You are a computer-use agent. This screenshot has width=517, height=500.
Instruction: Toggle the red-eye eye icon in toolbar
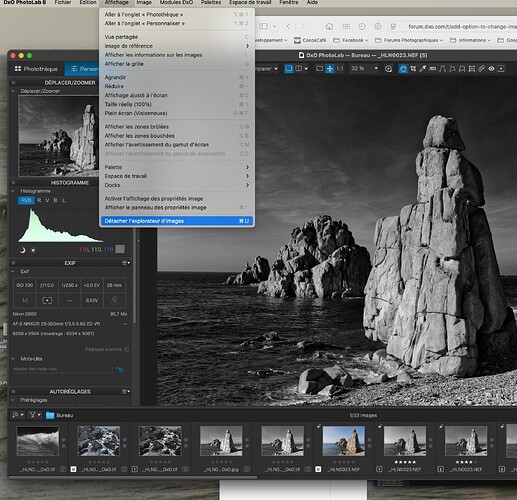click(x=491, y=69)
